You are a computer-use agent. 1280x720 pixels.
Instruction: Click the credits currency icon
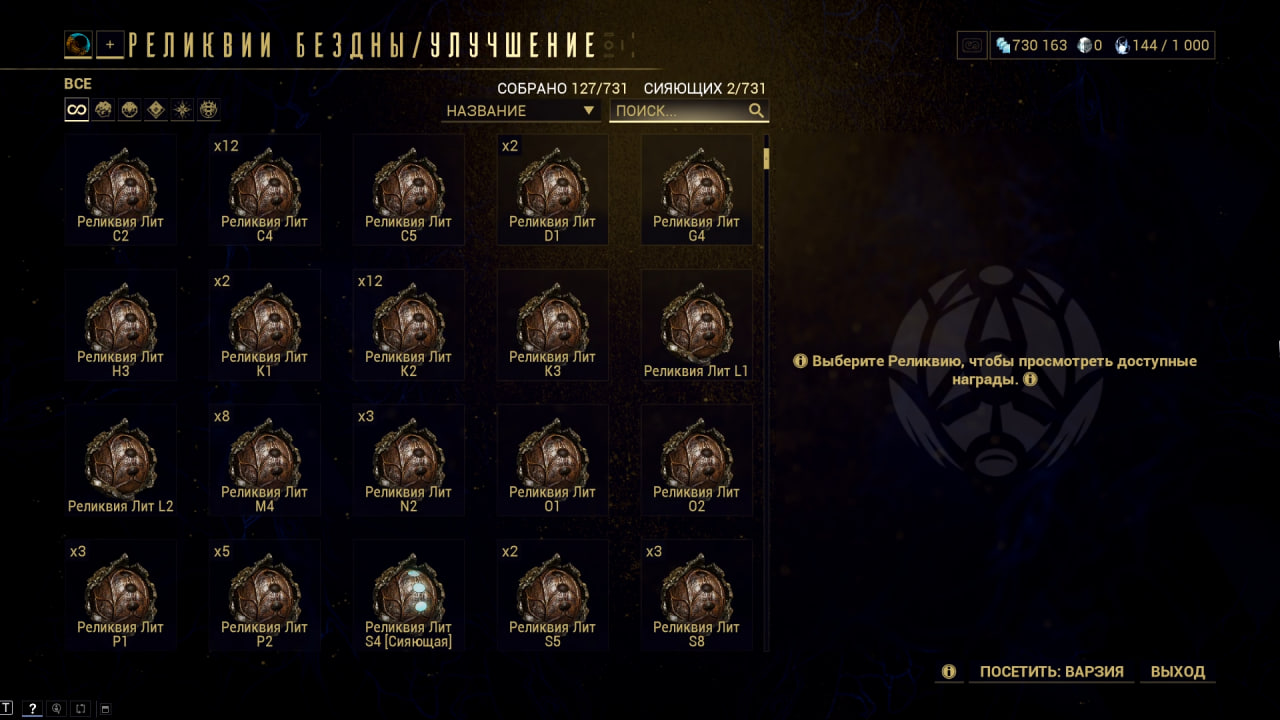(x=1003, y=45)
